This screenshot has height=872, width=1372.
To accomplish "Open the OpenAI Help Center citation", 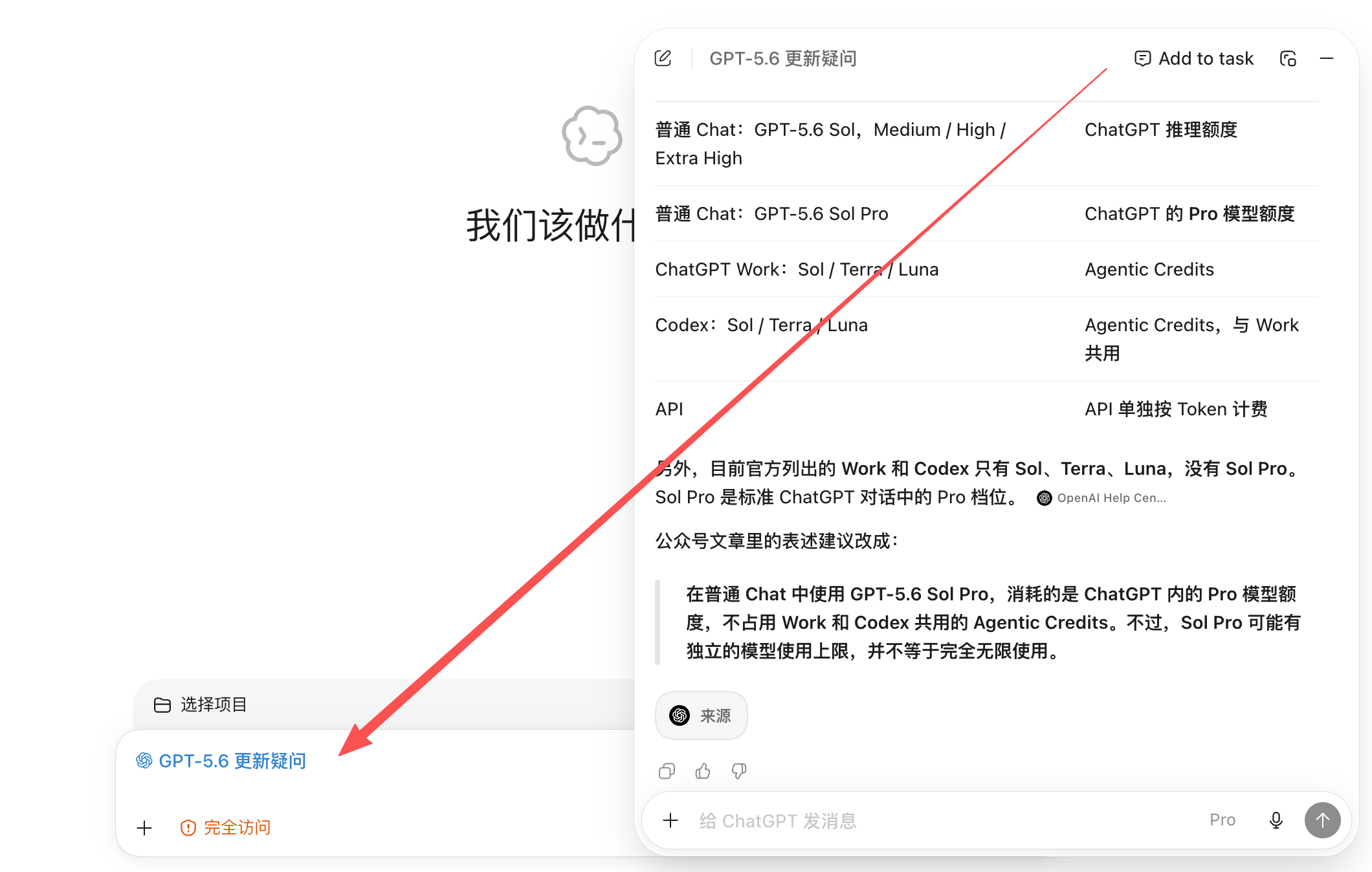I will coord(1101,497).
